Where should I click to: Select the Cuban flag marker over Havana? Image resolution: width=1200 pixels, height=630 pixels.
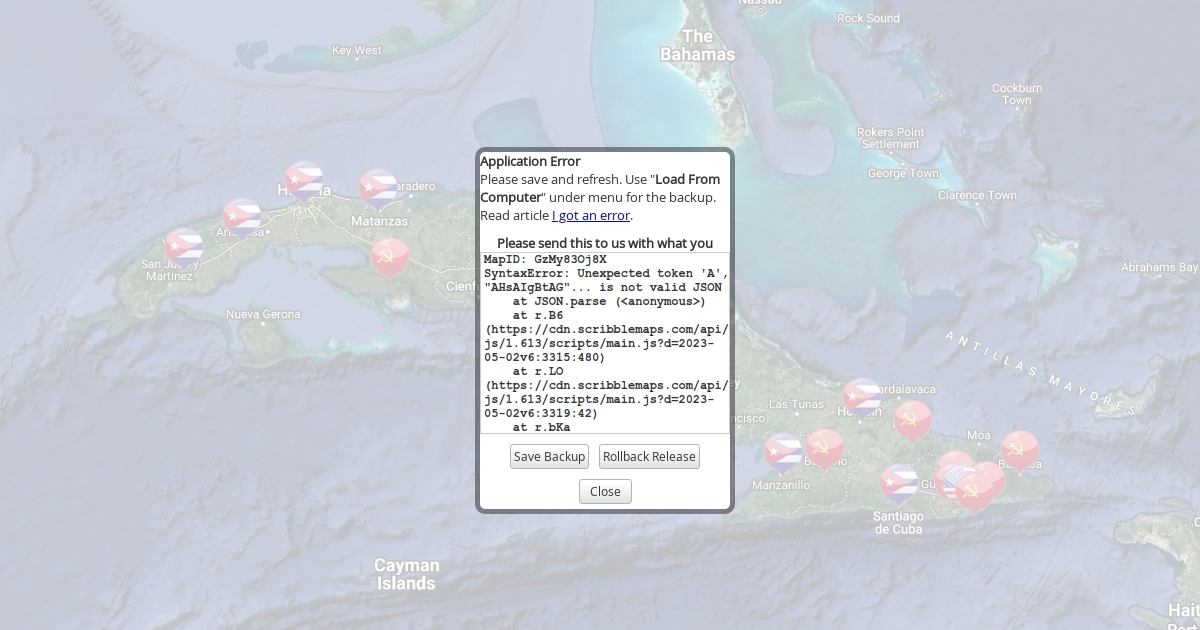coord(303,181)
